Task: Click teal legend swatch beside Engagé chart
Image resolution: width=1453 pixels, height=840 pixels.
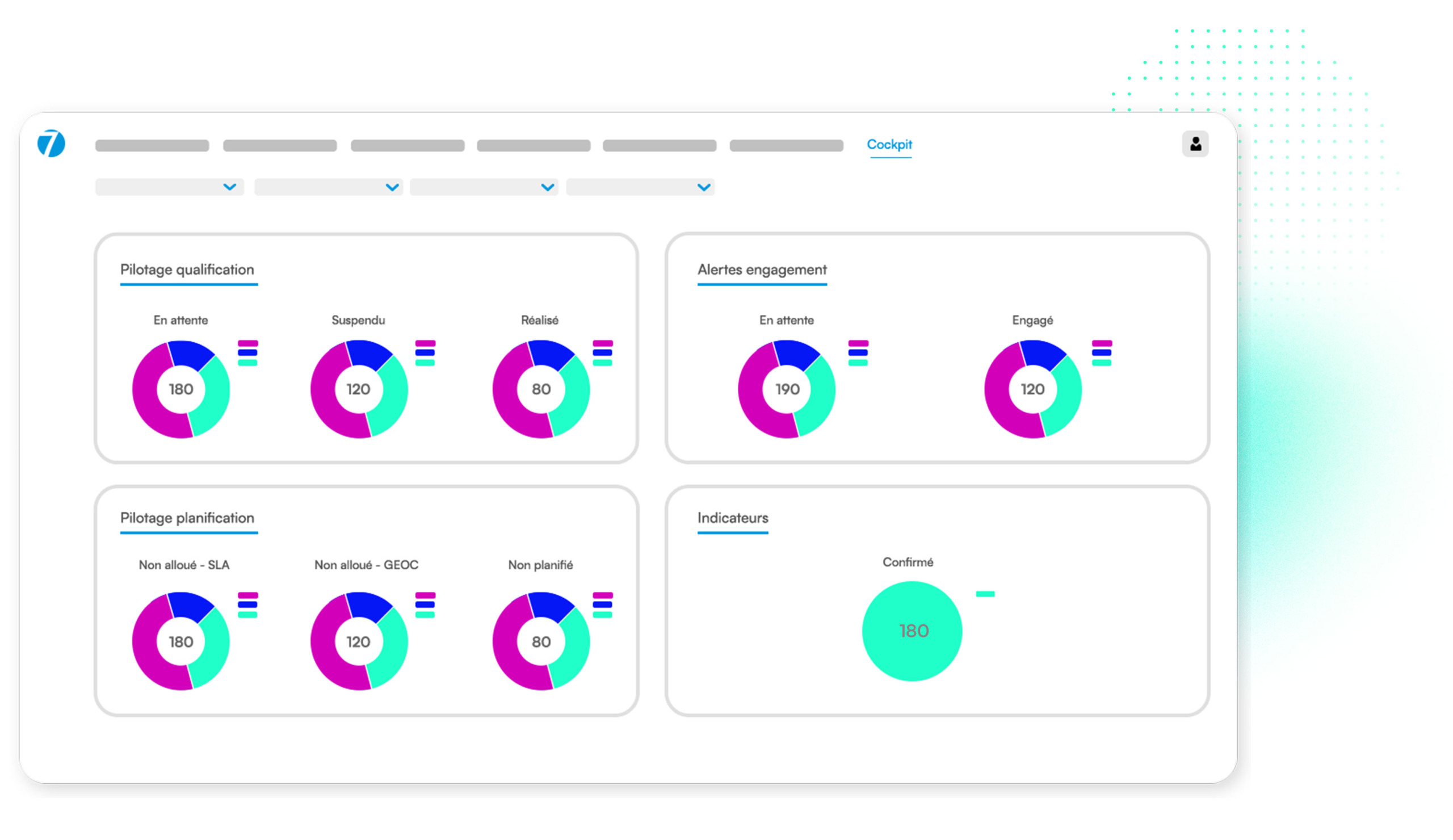Action: coord(1101,363)
